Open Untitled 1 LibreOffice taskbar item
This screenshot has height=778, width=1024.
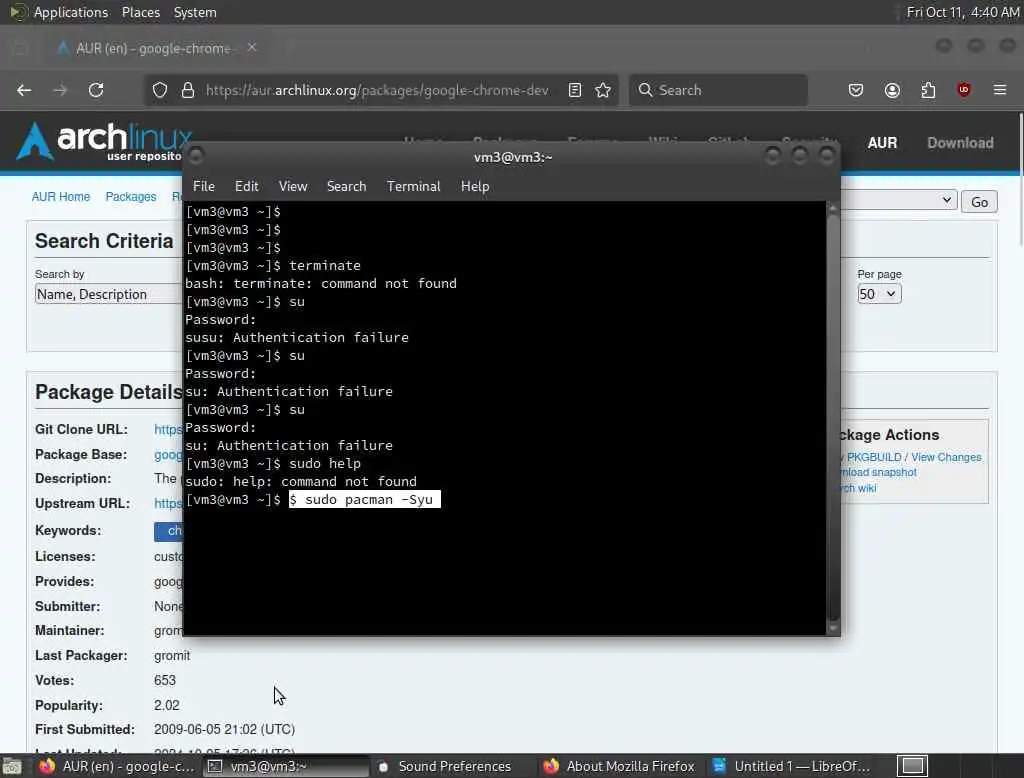792,766
